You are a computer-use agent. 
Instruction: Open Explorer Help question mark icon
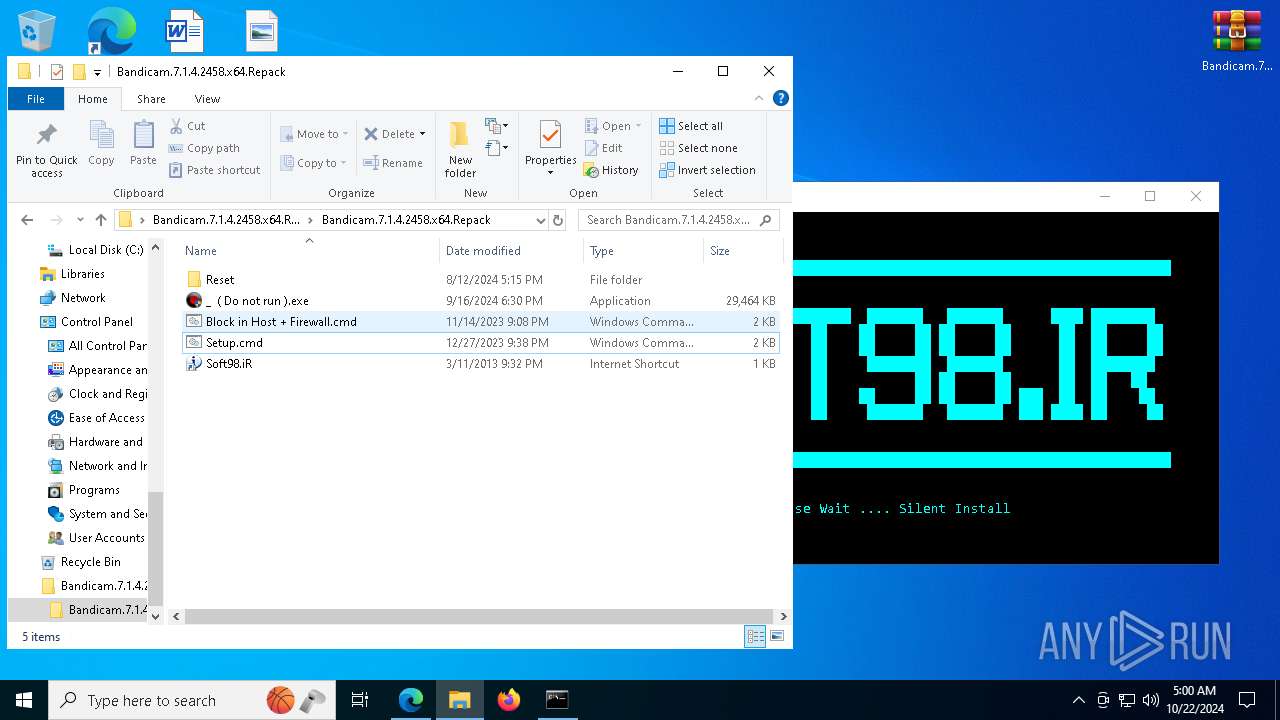pyautogui.click(x=781, y=98)
